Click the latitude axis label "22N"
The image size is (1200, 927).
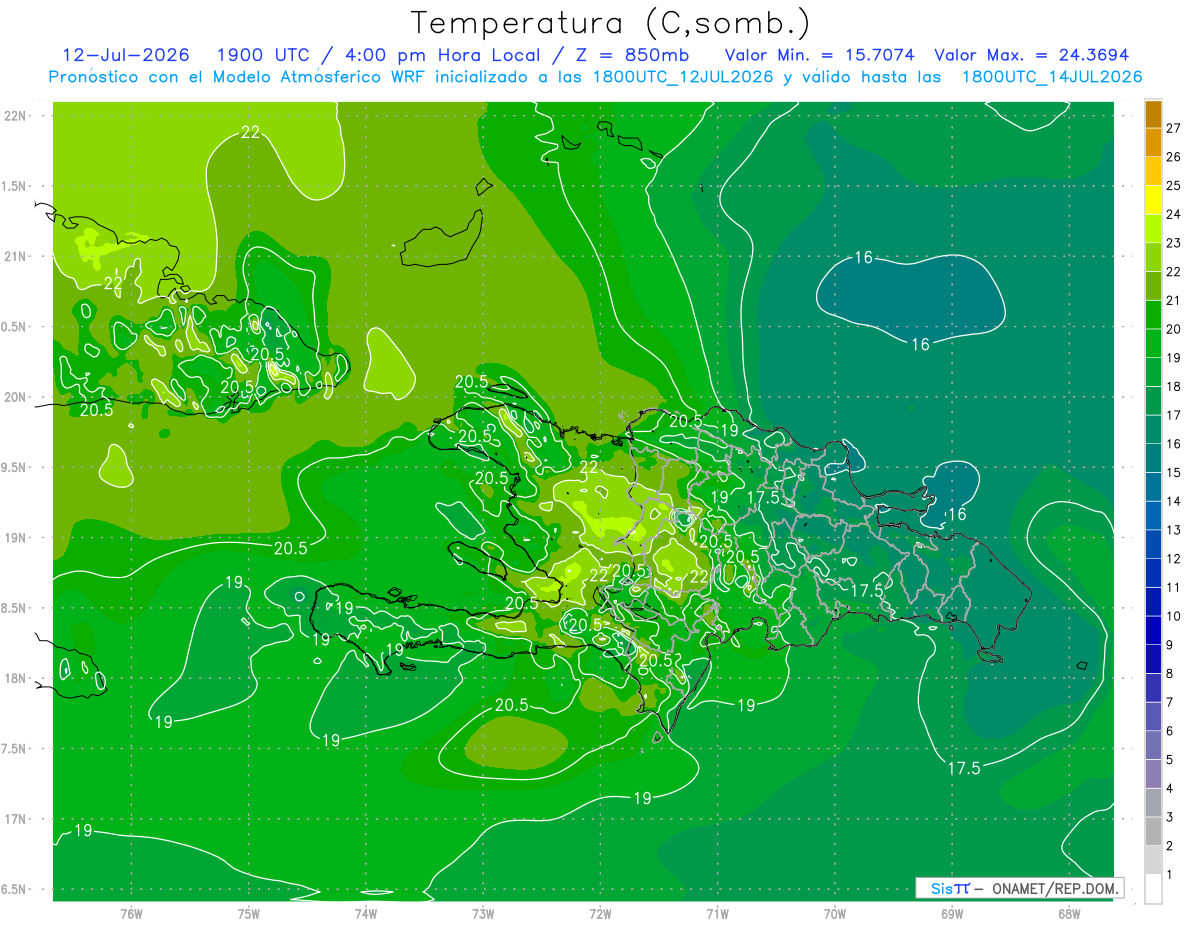pos(17,115)
